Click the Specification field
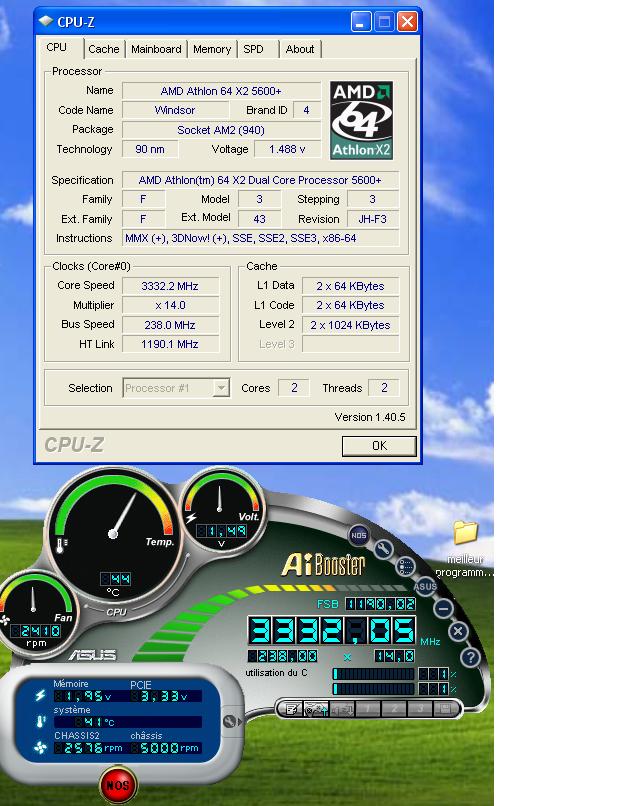Viewport: 640px width, 806px height. [x=260, y=180]
